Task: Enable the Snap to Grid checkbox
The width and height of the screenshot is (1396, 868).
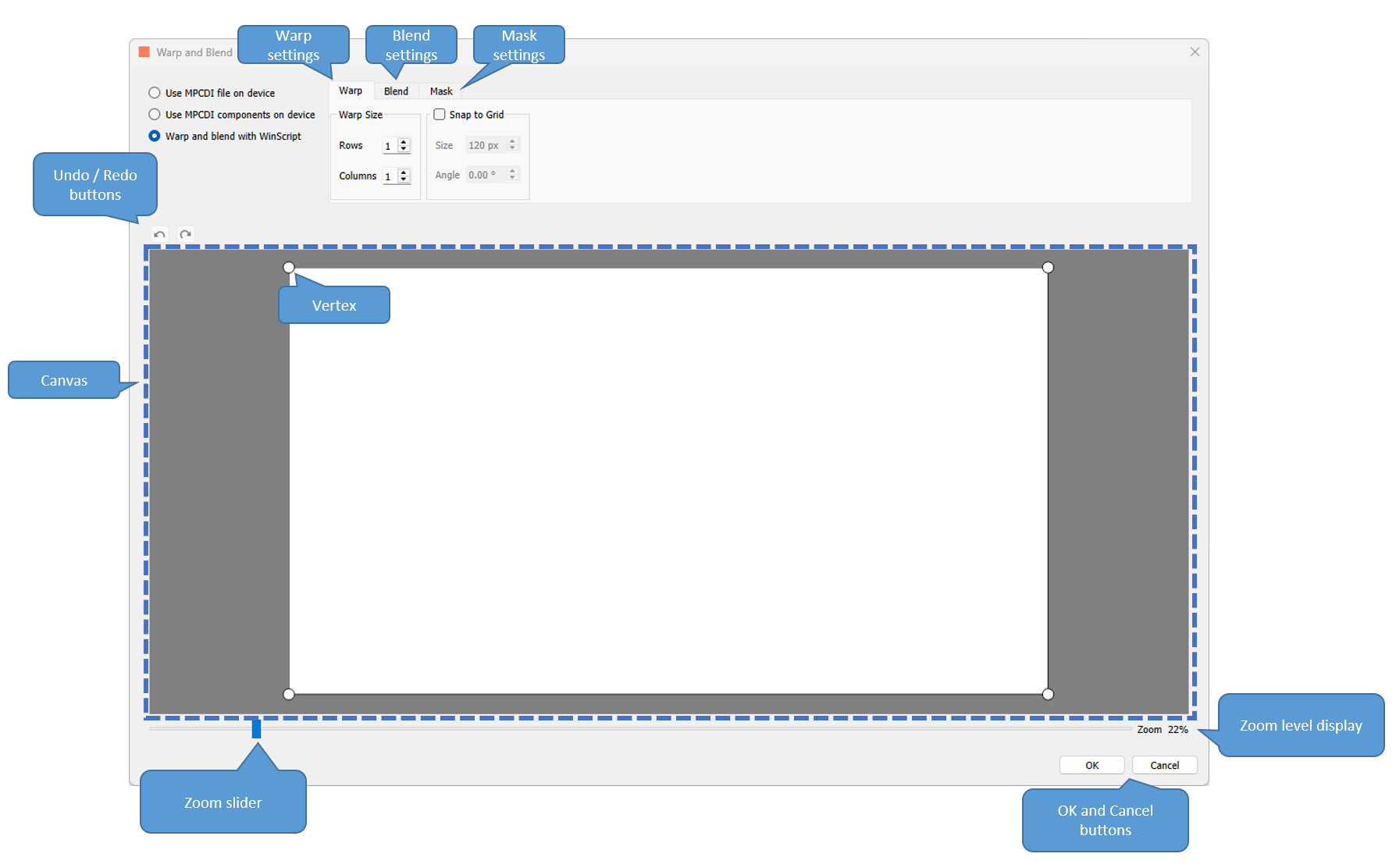Action: (440, 115)
